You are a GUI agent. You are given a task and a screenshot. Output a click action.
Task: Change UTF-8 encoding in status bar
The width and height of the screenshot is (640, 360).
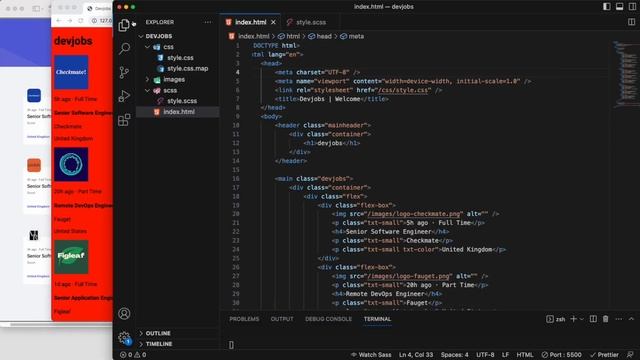pyautogui.click(x=485, y=355)
